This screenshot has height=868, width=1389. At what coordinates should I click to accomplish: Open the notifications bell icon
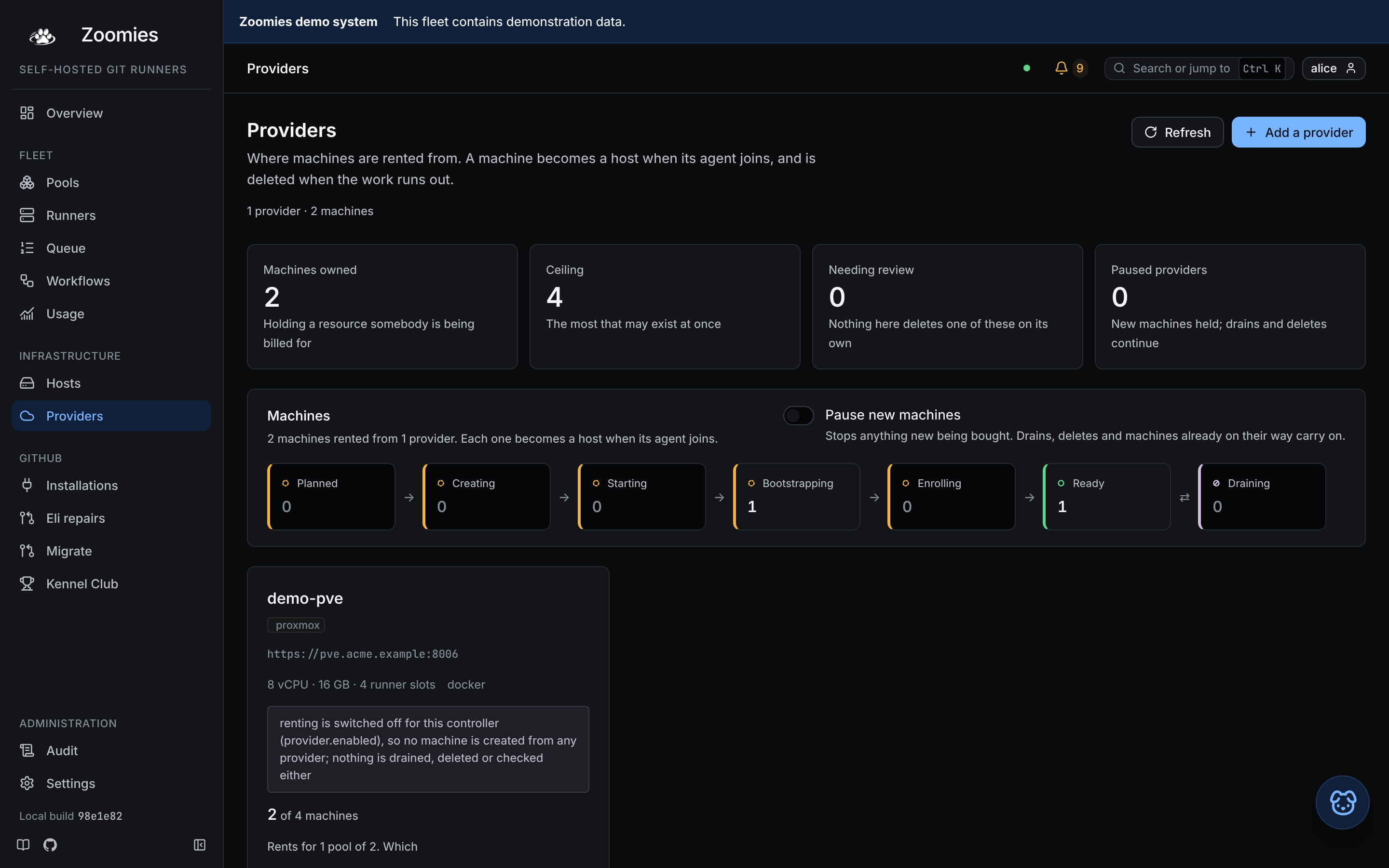click(1061, 68)
